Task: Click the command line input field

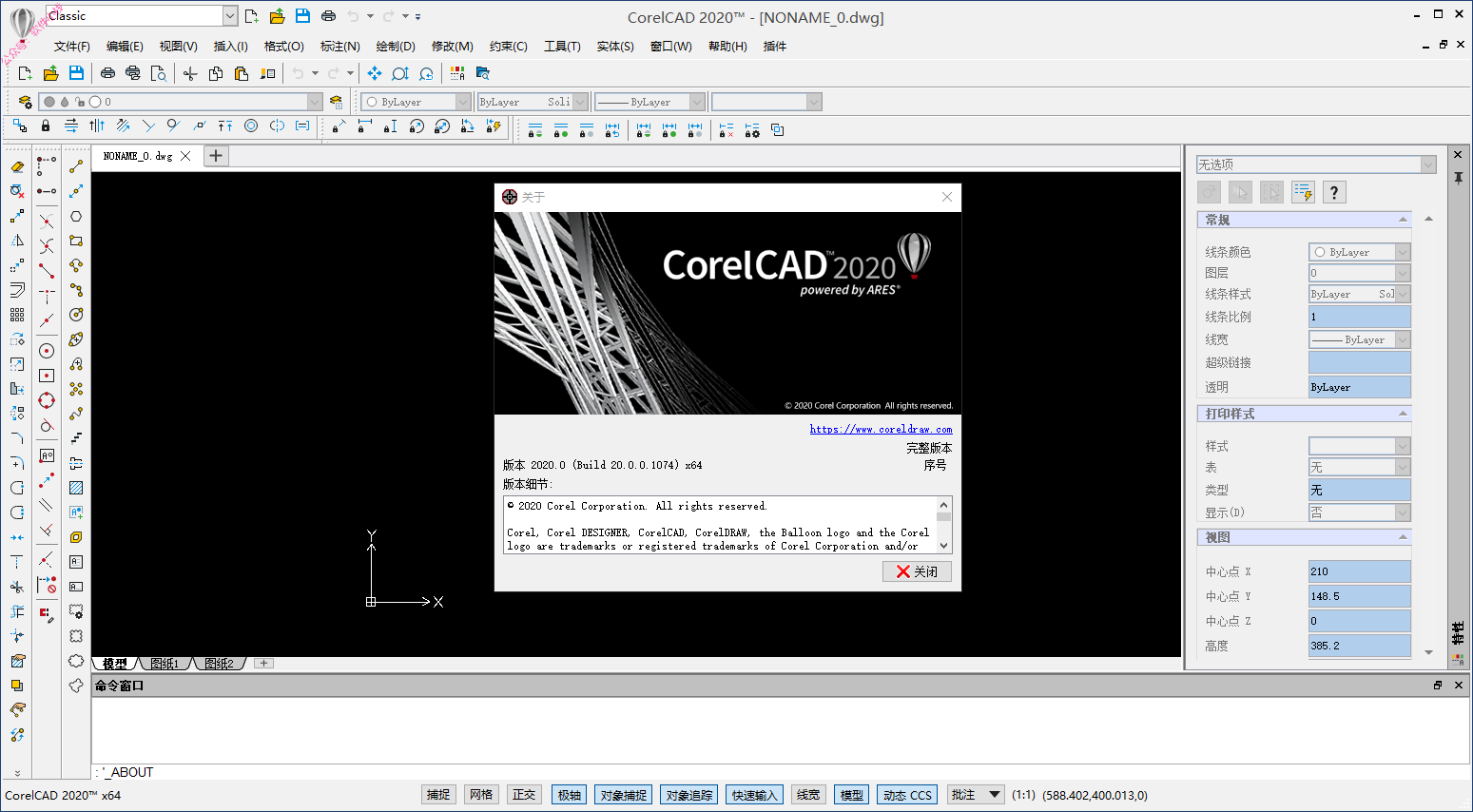Action: [780, 772]
